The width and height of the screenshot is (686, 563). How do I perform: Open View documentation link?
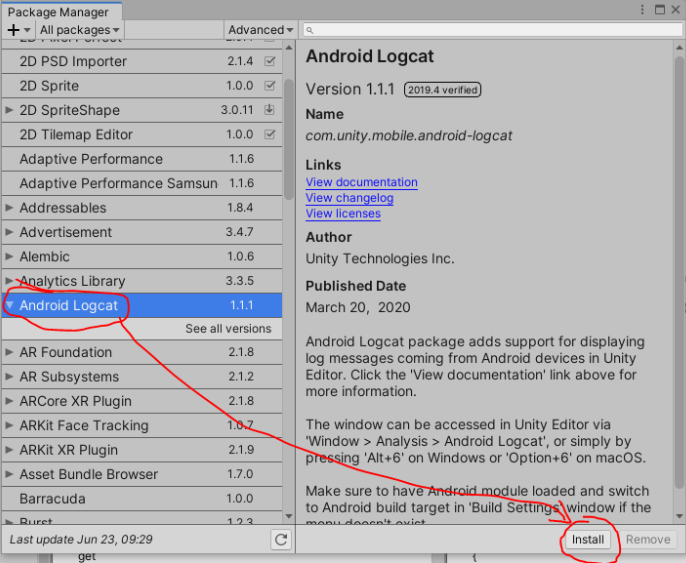[361, 182]
